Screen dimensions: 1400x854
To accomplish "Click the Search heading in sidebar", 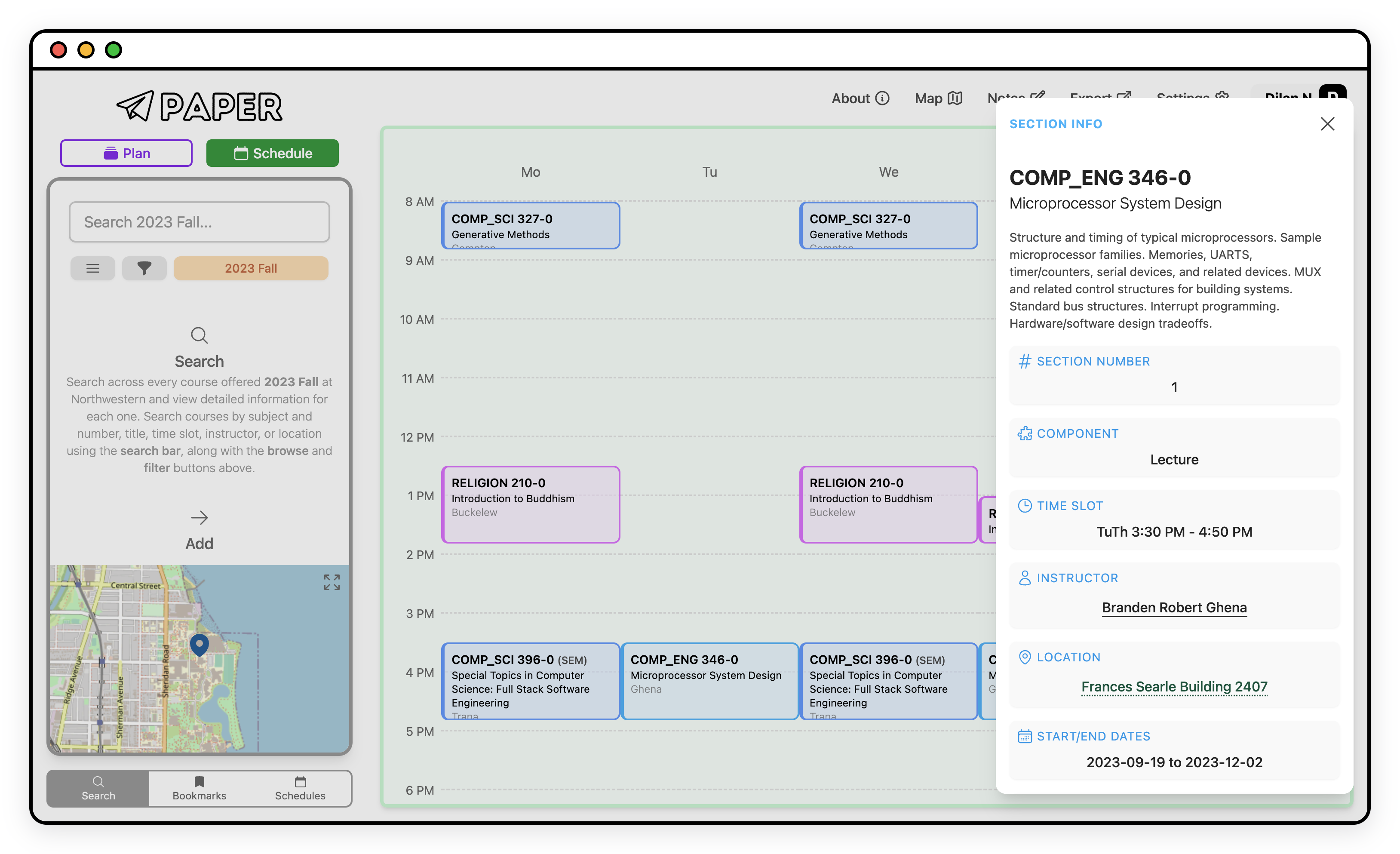I will [199, 361].
